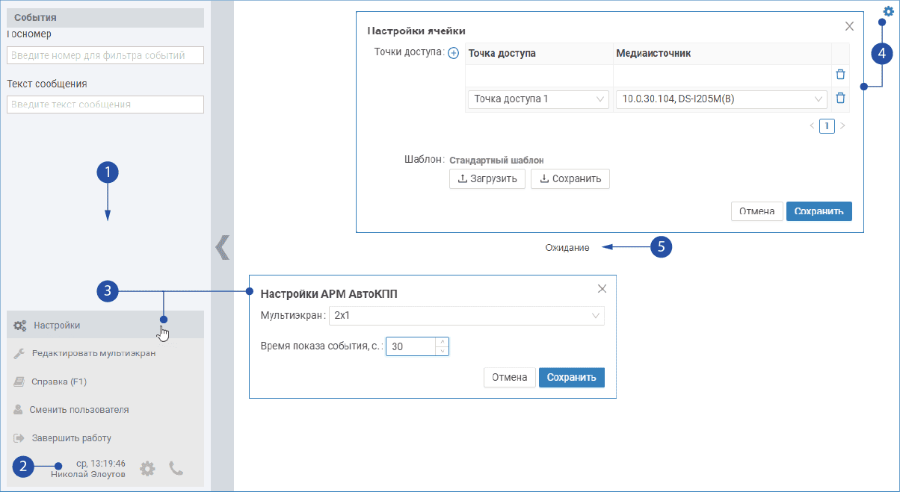Image resolution: width=900 pixels, height=492 pixels.
Task: Delete the Точка доступа 1 row
Action: coord(840,98)
